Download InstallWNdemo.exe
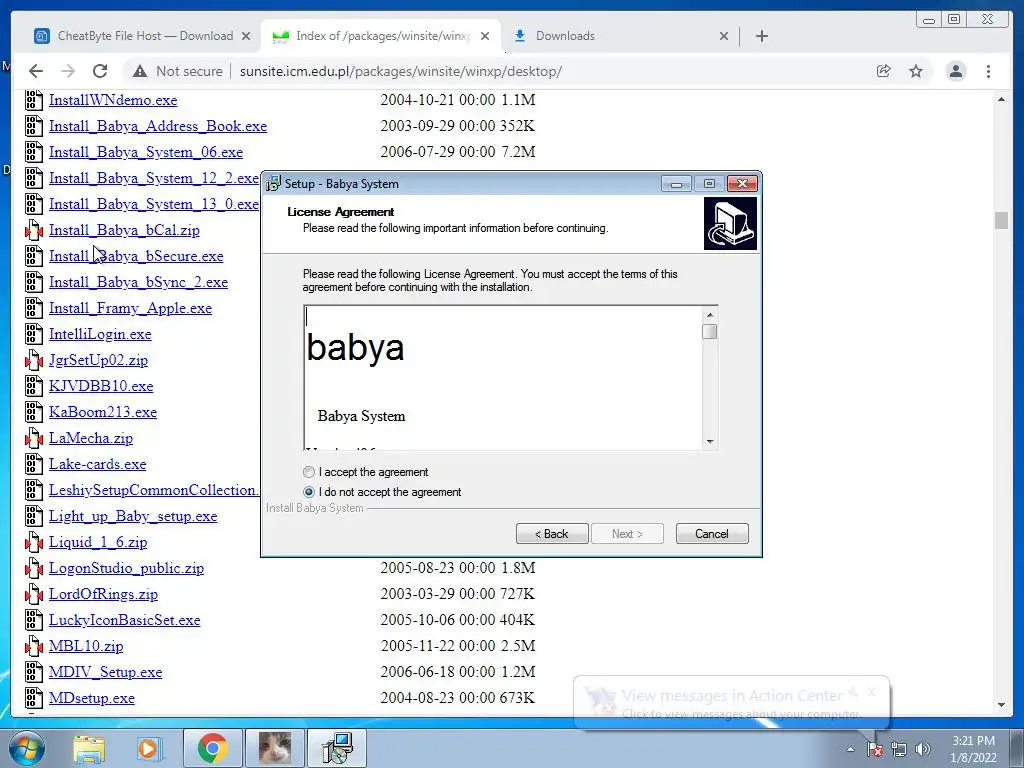Screen dimensions: 1024x768 coord(113,100)
